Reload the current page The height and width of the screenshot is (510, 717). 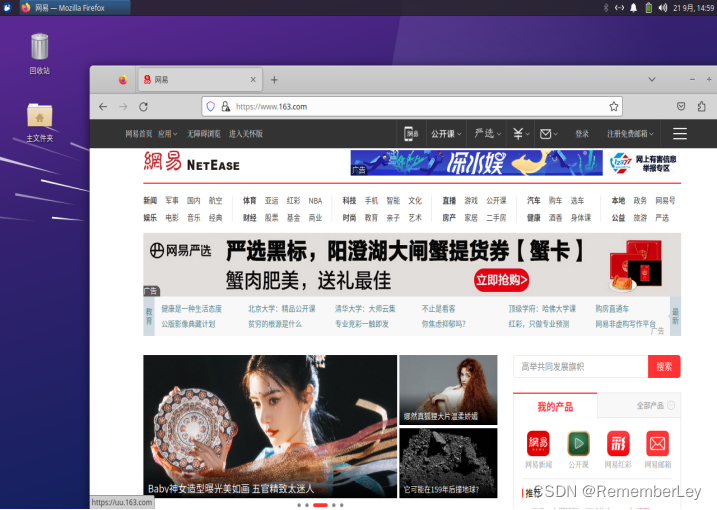144,107
